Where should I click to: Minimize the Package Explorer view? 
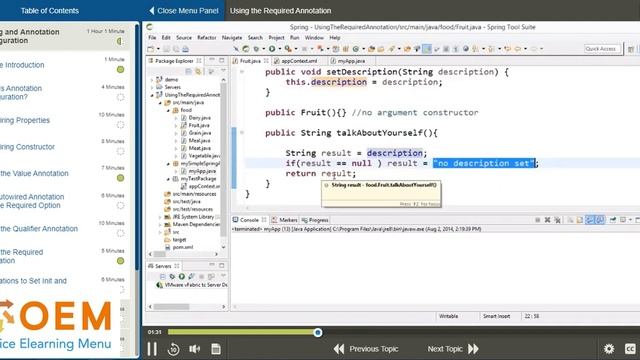(x=212, y=60)
